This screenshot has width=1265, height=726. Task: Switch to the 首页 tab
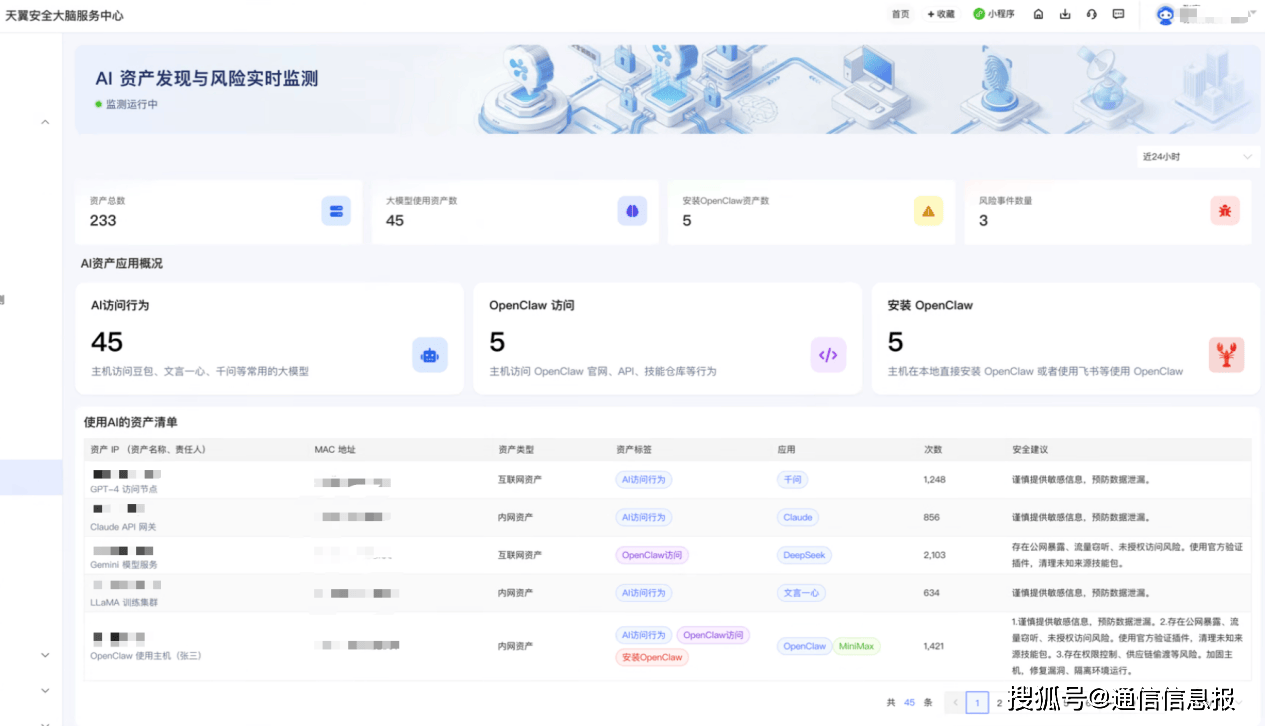point(900,14)
